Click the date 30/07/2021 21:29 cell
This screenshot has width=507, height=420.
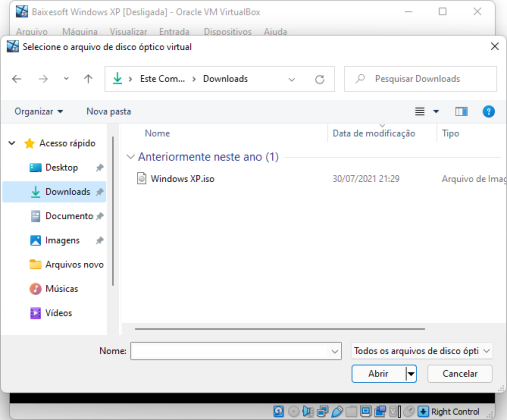point(366,179)
